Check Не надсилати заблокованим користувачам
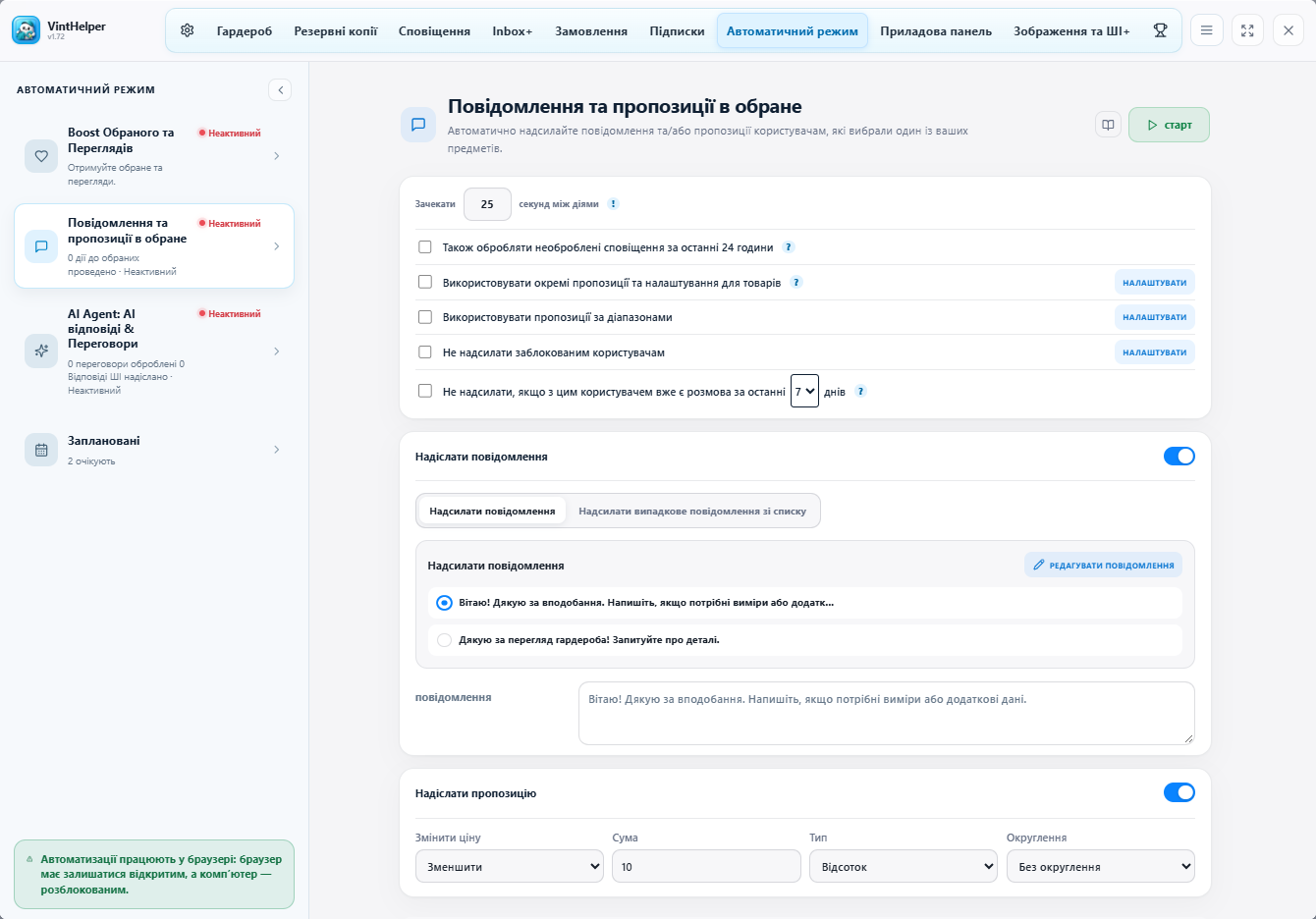Image resolution: width=1316 pixels, height=919 pixels. (425, 351)
